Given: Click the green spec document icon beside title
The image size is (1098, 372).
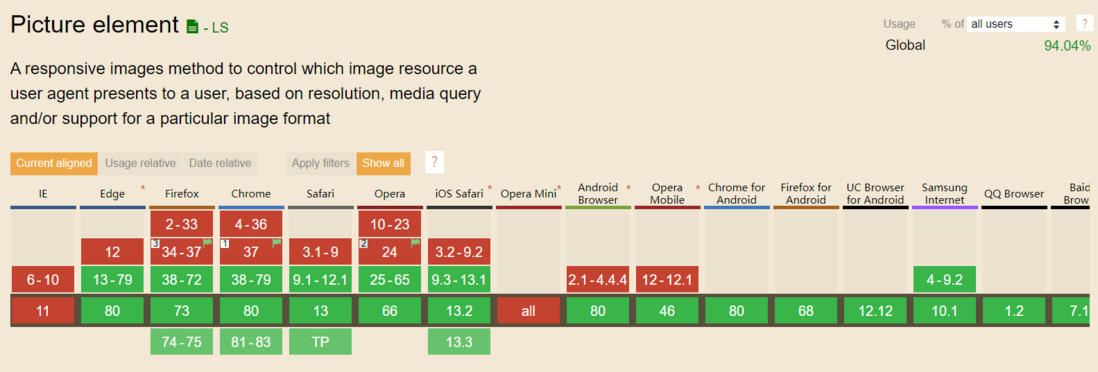Looking at the screenshot, I should 193,27.
